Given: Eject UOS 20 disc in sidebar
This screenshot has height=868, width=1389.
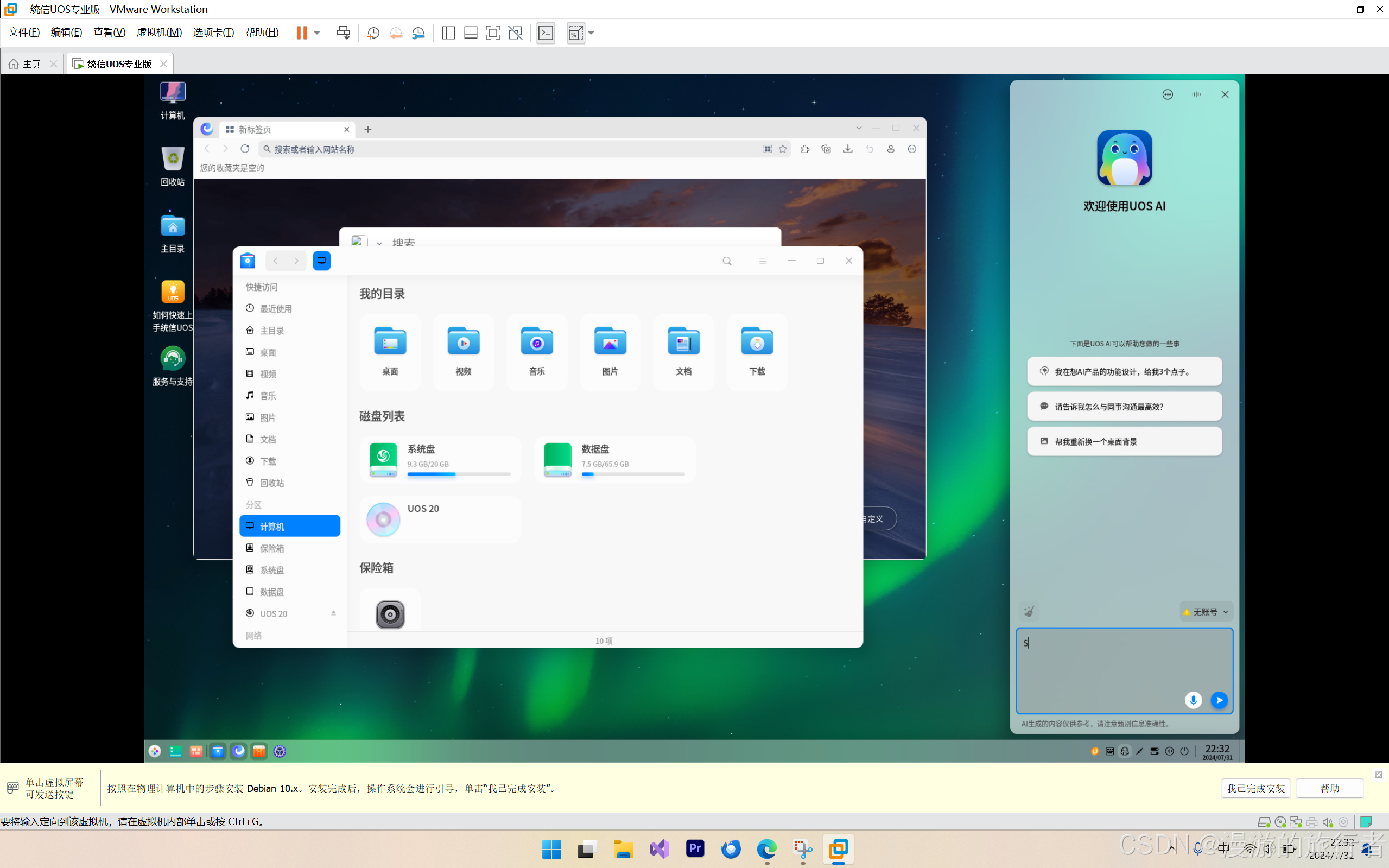Looking at the screenshot, I should coord(333,613).
